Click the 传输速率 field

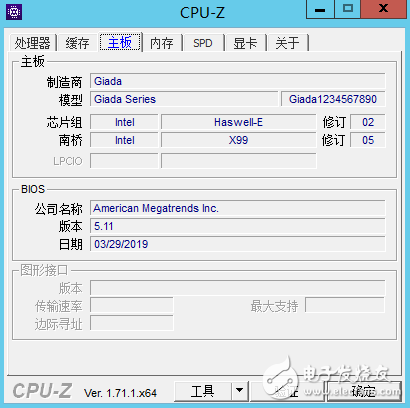[x=132, y=306]
